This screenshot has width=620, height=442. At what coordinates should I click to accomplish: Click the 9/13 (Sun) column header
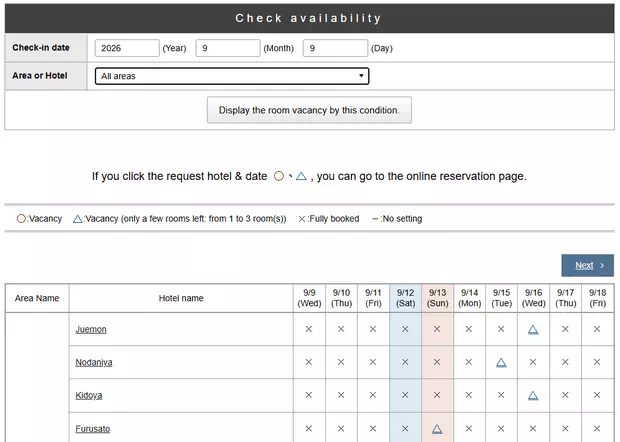[437, 298]
